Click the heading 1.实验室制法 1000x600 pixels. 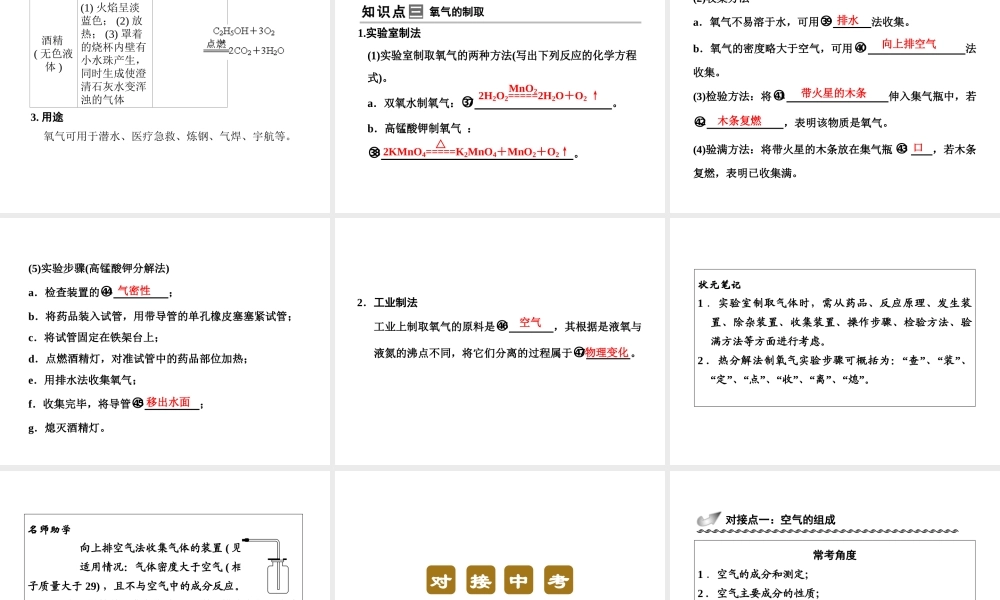pos(389,33)
